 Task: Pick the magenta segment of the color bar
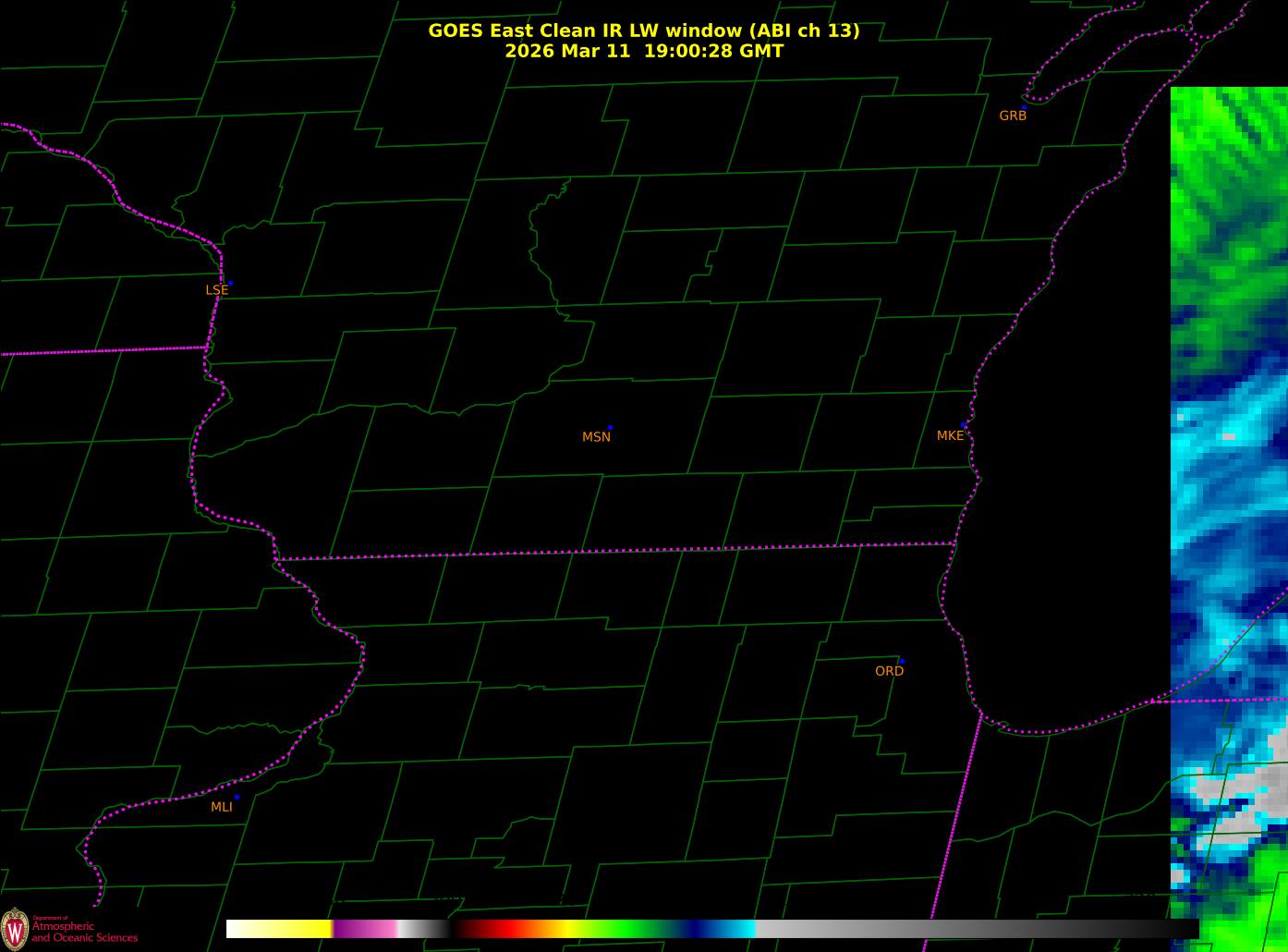(x=365, y=929)
